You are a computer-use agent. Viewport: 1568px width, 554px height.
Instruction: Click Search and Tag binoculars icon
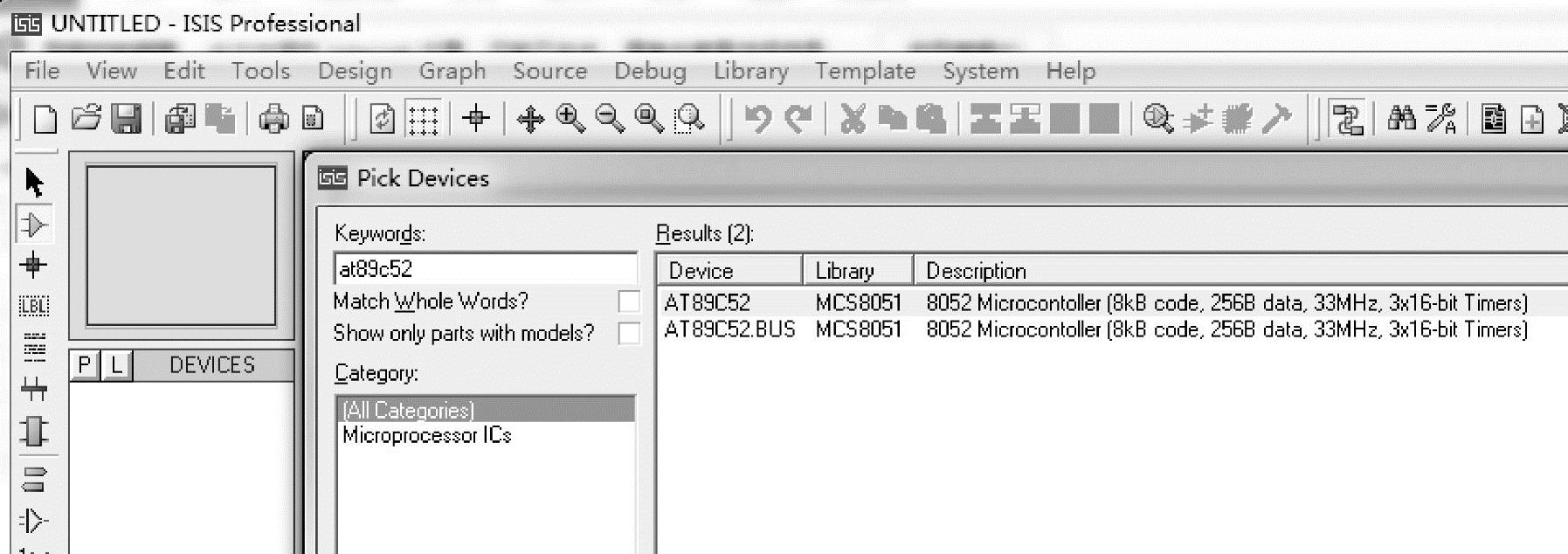tap(1402, 118)
